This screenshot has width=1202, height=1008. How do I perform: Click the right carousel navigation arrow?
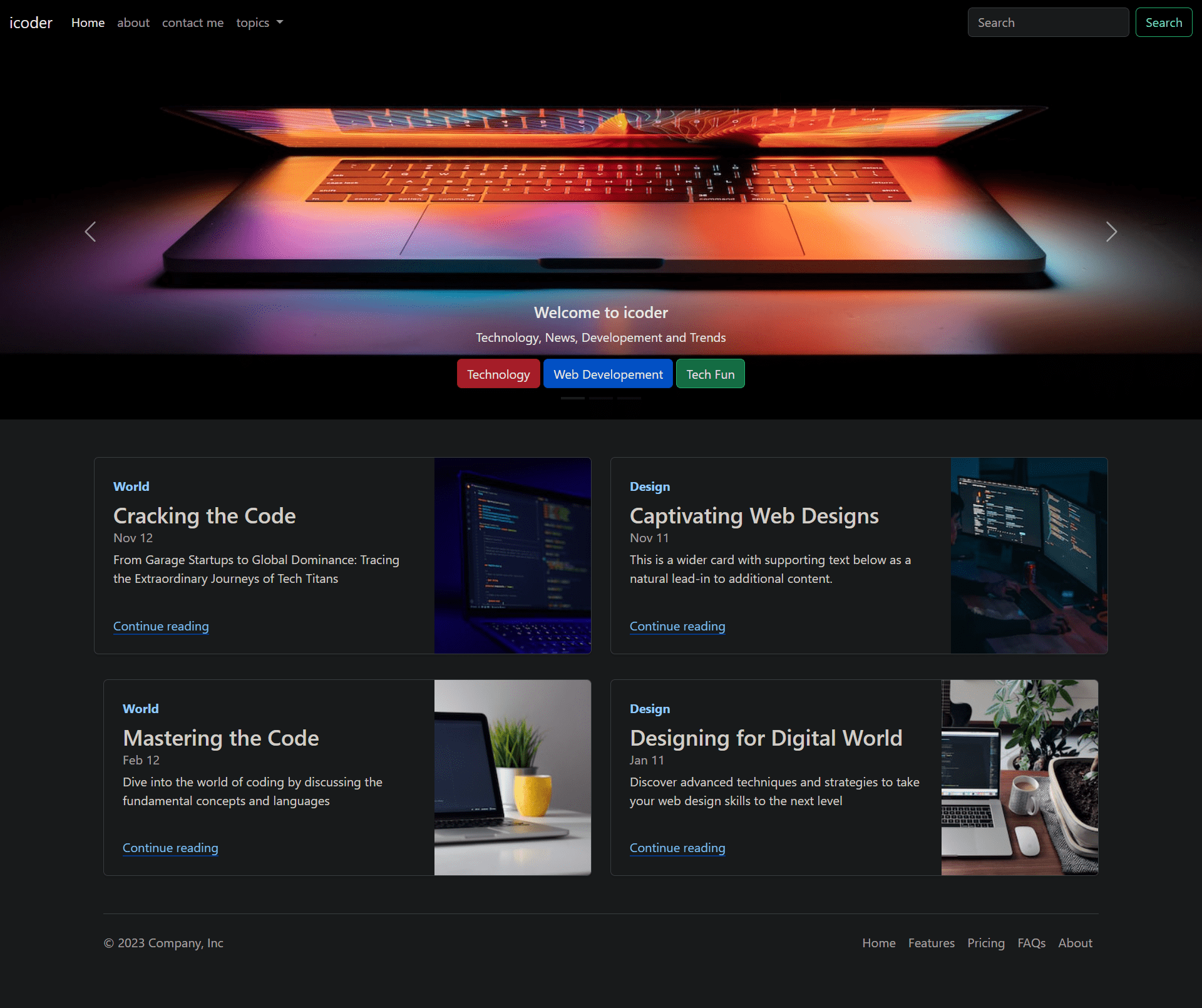coord(1112,232)
